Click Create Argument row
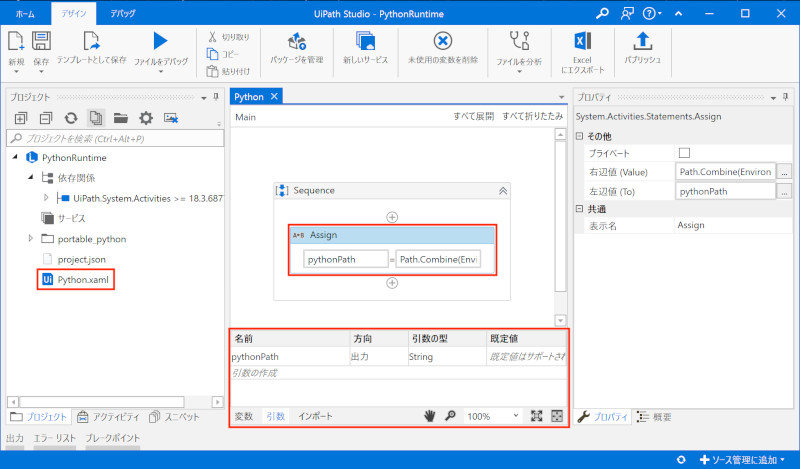Image resolution: width=800 pixels, height=469 pixels. click(x=398, y=373)
